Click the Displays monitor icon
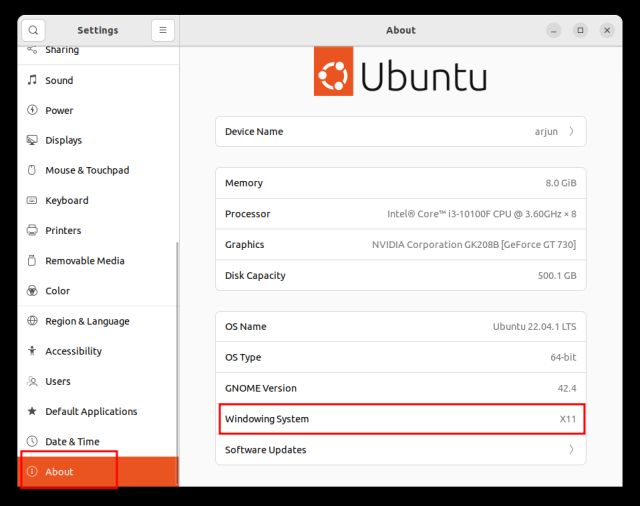Viewport: 640px width, 506px height. [32, 140]
